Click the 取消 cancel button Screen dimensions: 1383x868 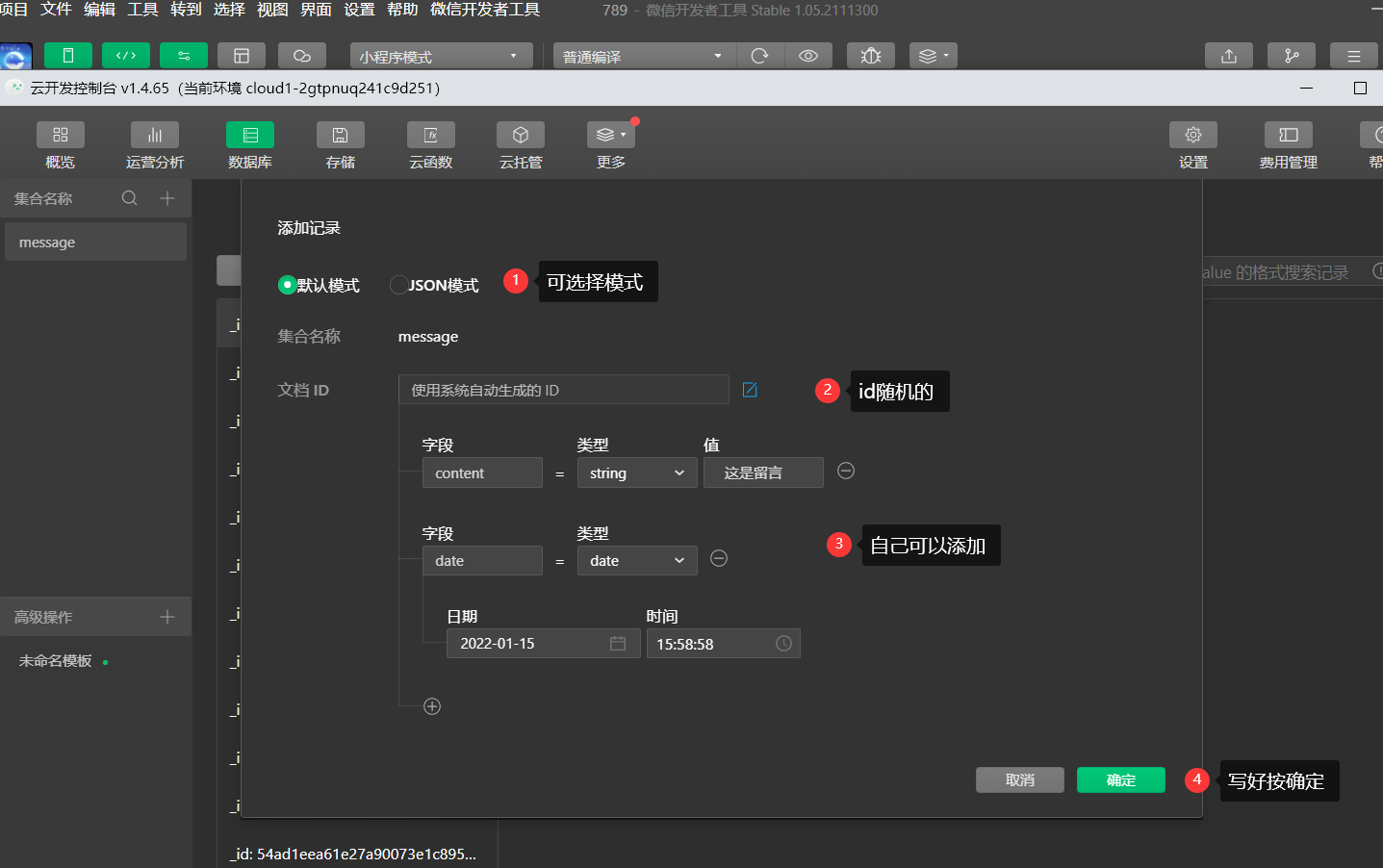coord(1019,779)
